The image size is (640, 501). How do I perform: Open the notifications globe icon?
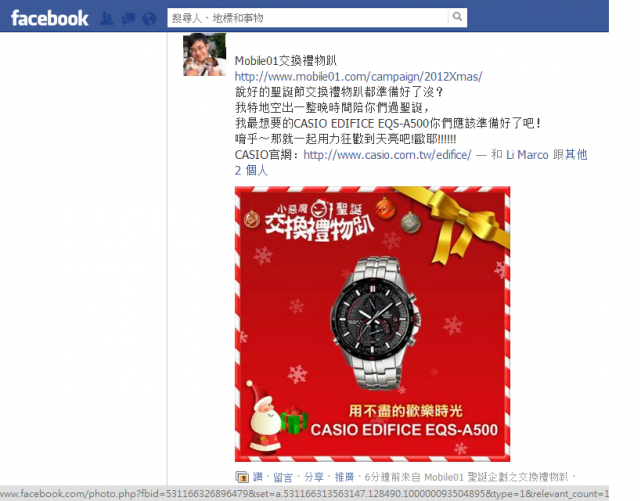tap(149, 18)
